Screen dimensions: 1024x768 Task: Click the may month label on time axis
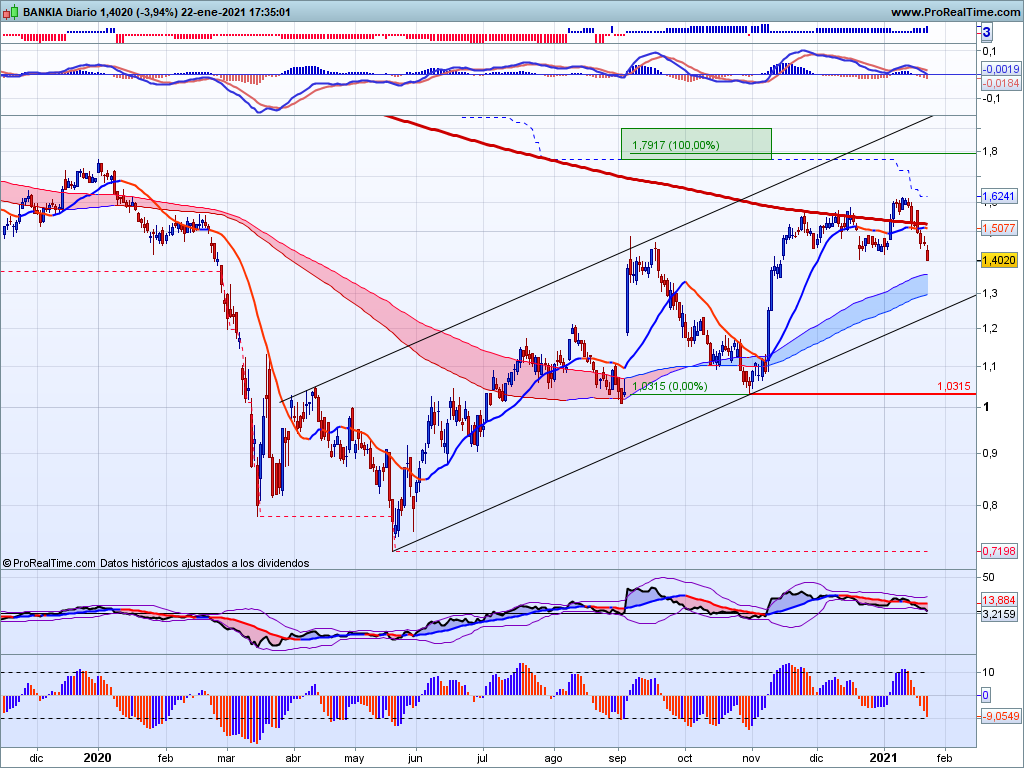coord(354,758)
